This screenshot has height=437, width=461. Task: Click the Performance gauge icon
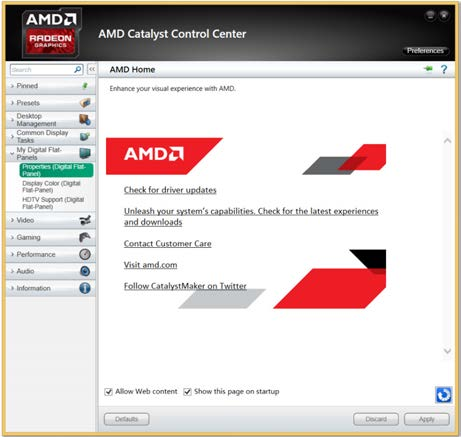point(85,254)
